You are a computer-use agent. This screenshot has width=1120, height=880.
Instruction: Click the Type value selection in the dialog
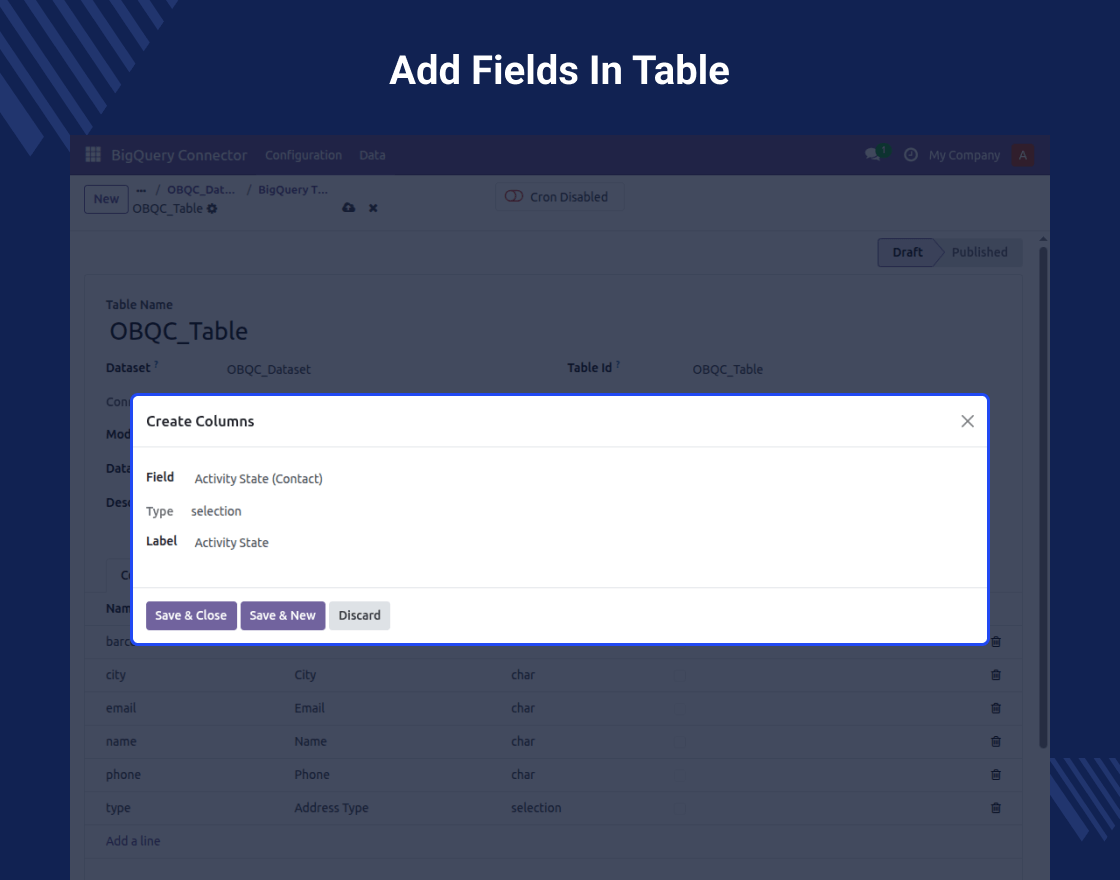[216, 511]
